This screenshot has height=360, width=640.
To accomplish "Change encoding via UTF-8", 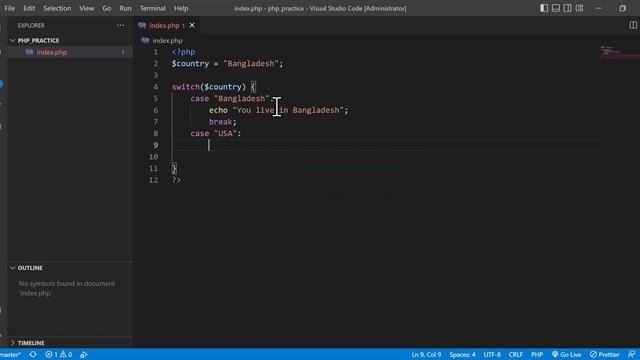I will [492, 354].
